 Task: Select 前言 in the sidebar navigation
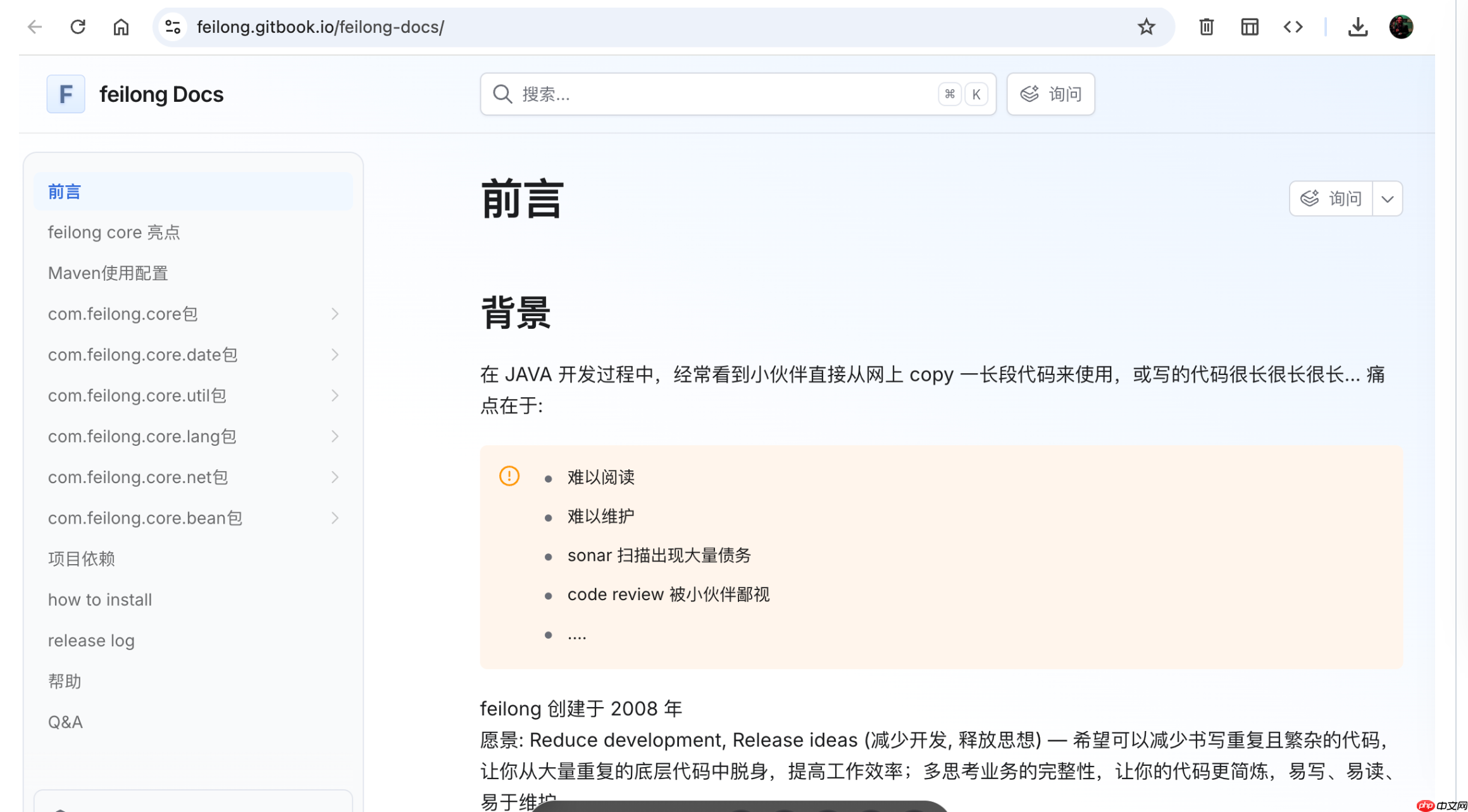[x=64, y=191]
